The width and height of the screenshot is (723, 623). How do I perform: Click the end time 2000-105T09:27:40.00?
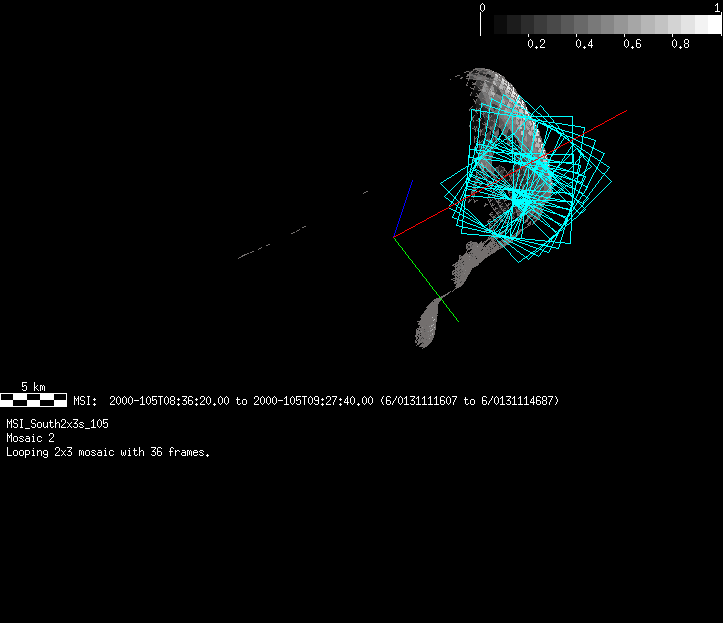313,401
